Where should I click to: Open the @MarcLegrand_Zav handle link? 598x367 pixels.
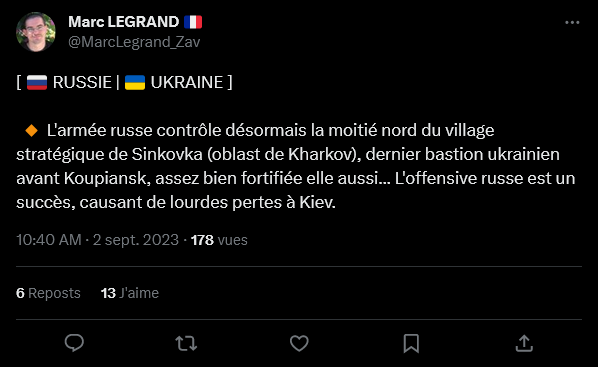pyautogui.click(x=134, y=42)
